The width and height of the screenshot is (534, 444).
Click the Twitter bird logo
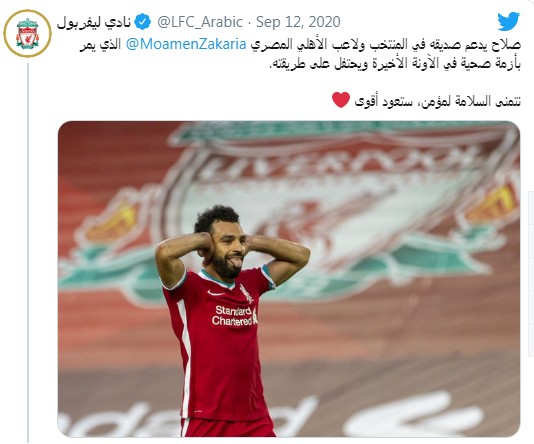coord(509,21)
